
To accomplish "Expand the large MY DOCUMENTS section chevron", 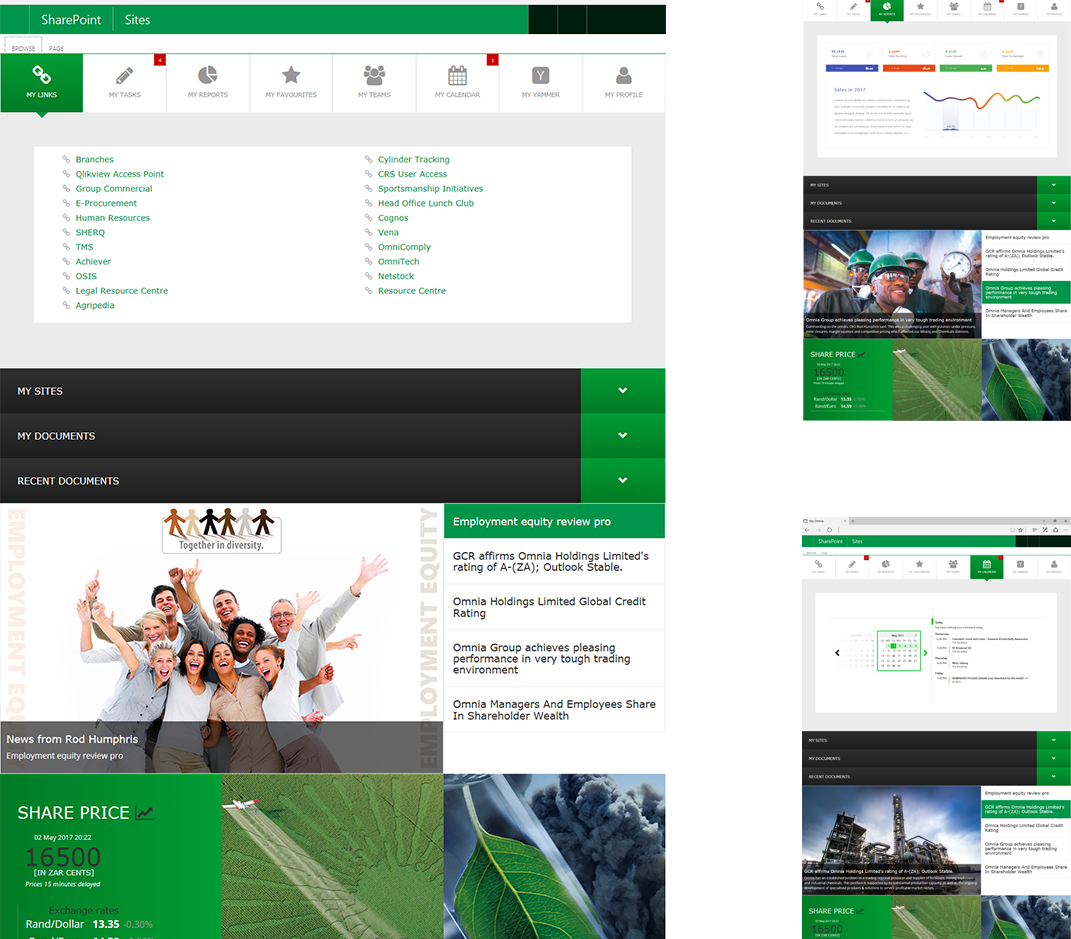I will (x=622, y=436).
